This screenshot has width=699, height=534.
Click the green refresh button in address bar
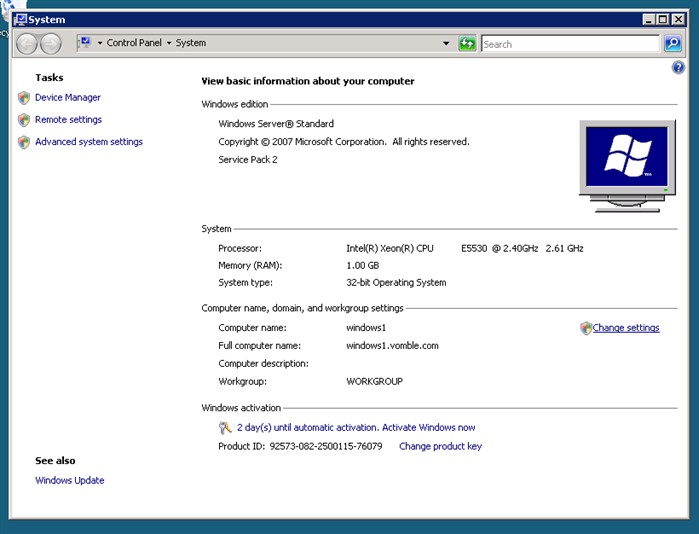coord(467,43)
